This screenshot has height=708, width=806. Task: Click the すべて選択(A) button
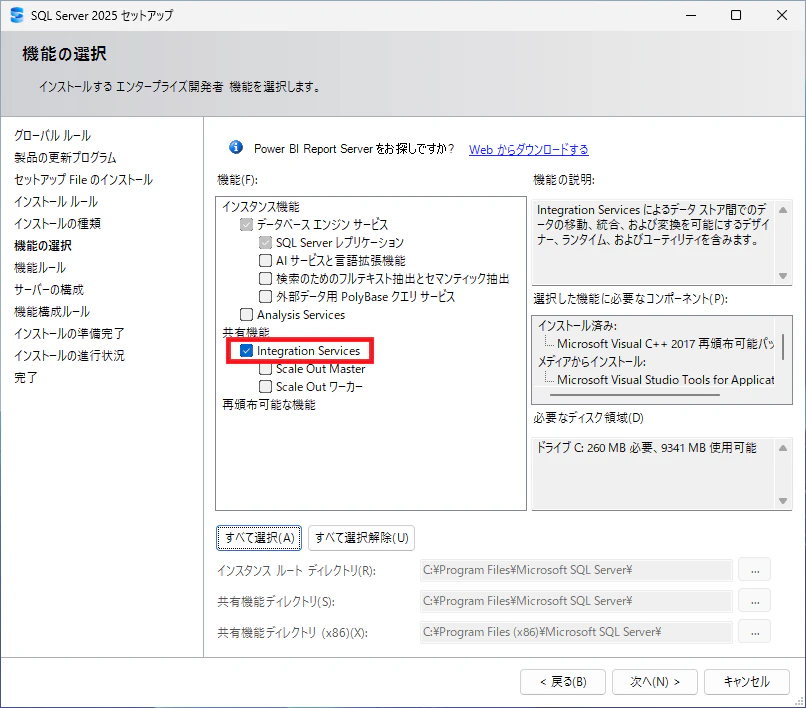[259, 538]
